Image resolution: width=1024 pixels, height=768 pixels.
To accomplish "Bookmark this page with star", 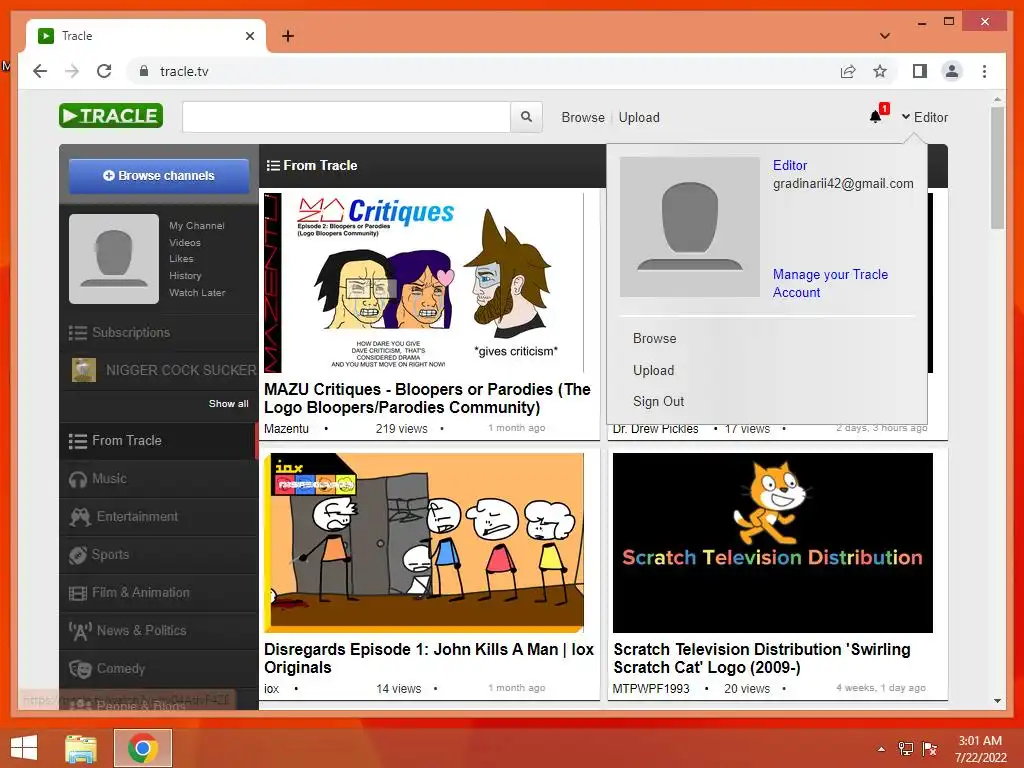I will (880, 71).
